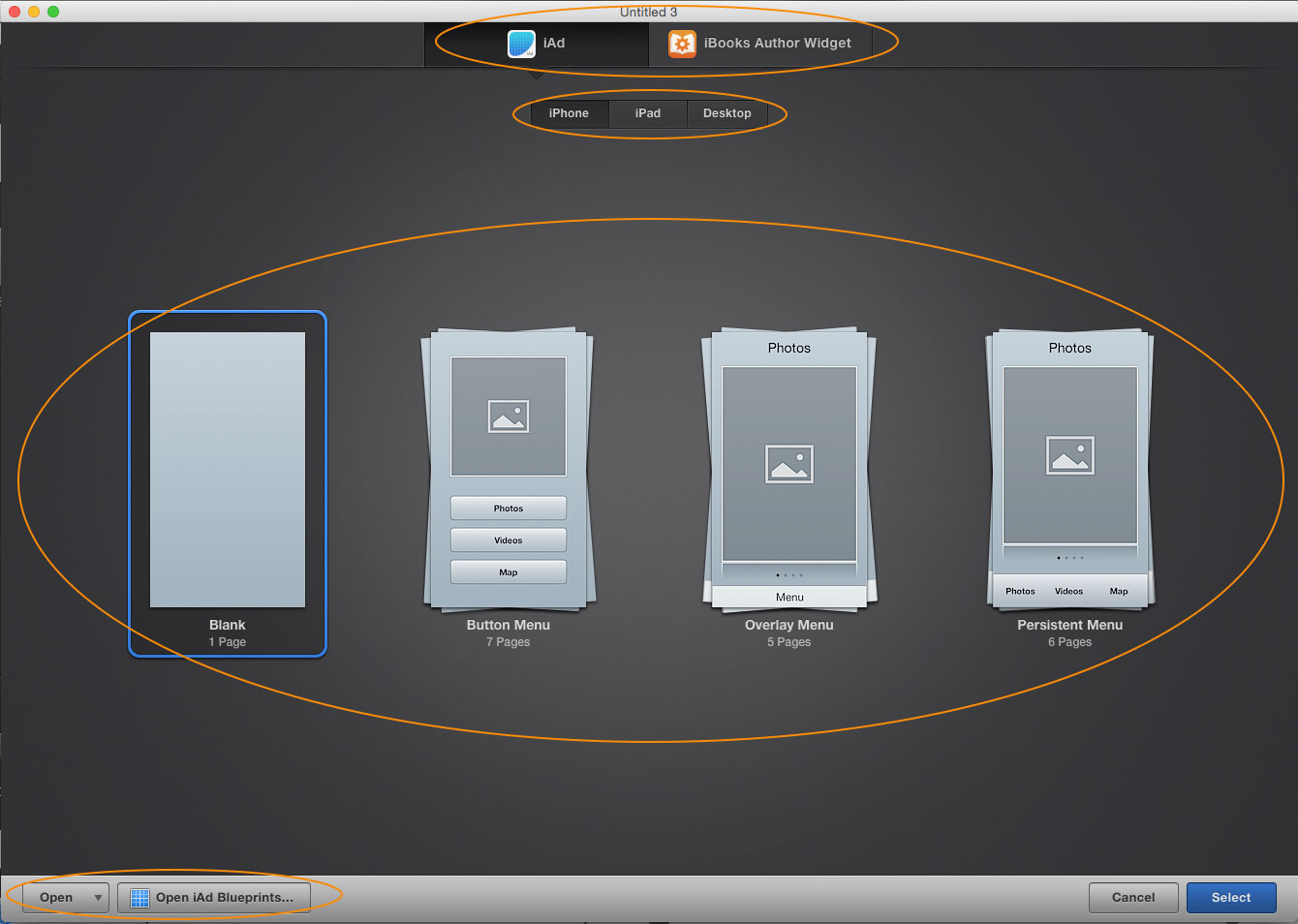Cancel the template chooser
Viewport: 1298px width, 924px height.
1133,898
